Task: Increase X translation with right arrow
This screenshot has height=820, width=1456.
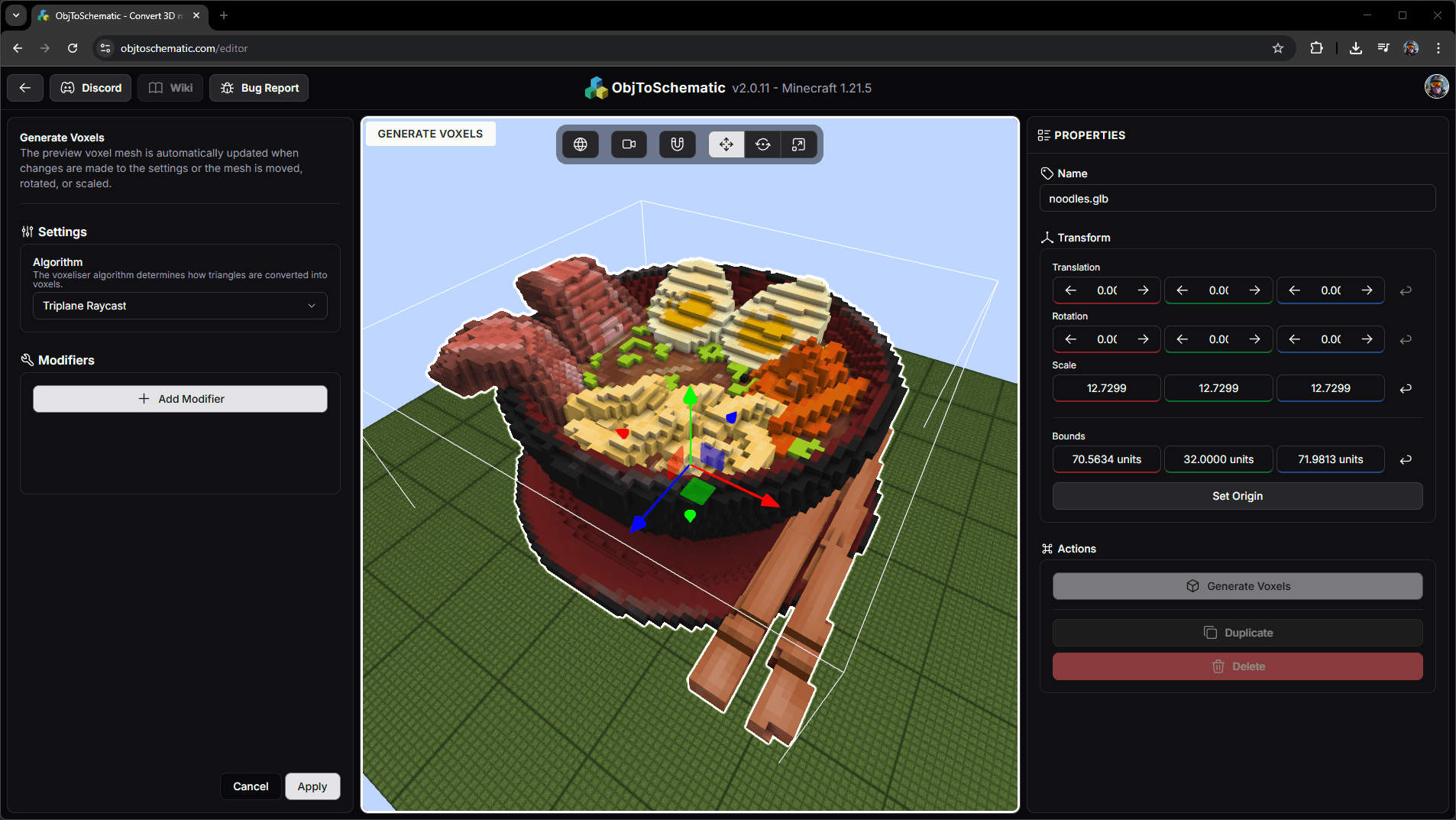Action: pos(1143,290)
